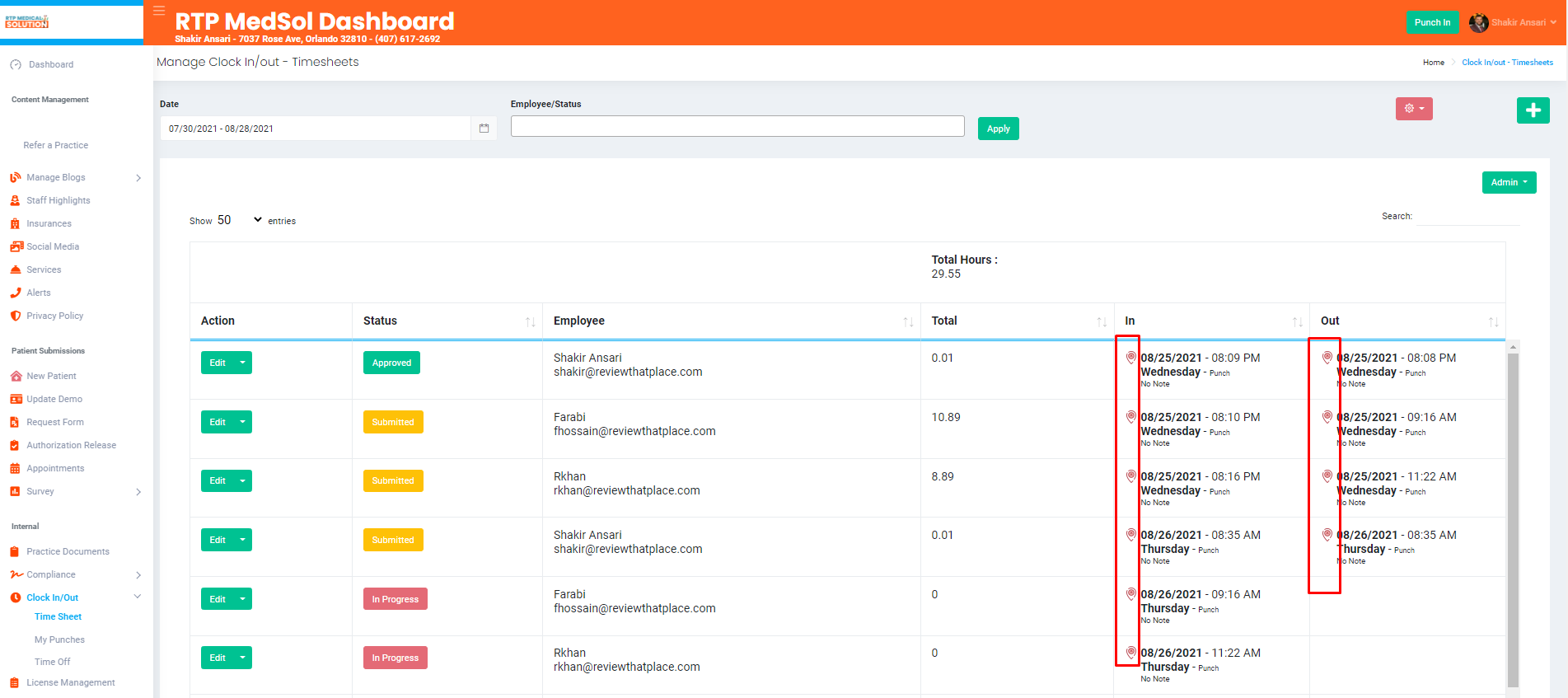The image size is (1568, 698).
Task: Open the calendar date picker icon
Action: pyautogui.click(x=484, y=129)
